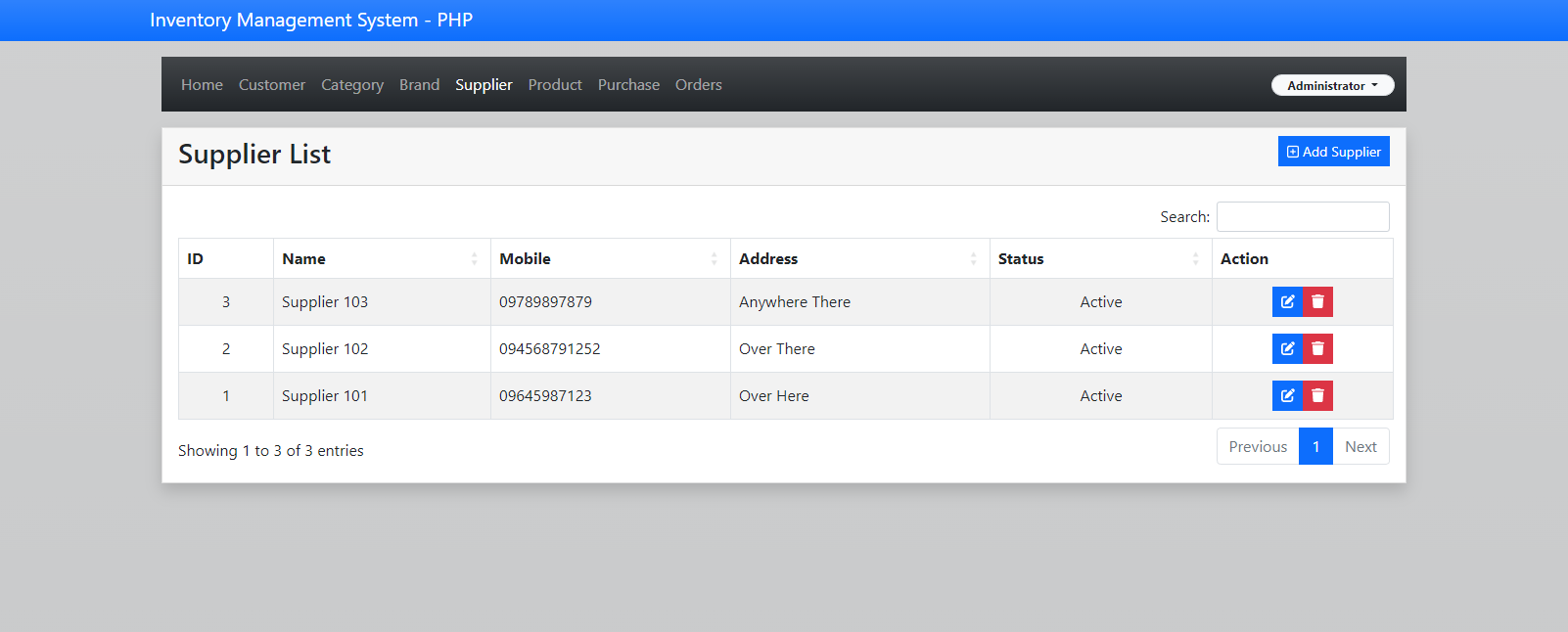The image size is (1568, 632).
Task: Delete Supplier 103 using trash icon
Action: tap(1317, 301)
